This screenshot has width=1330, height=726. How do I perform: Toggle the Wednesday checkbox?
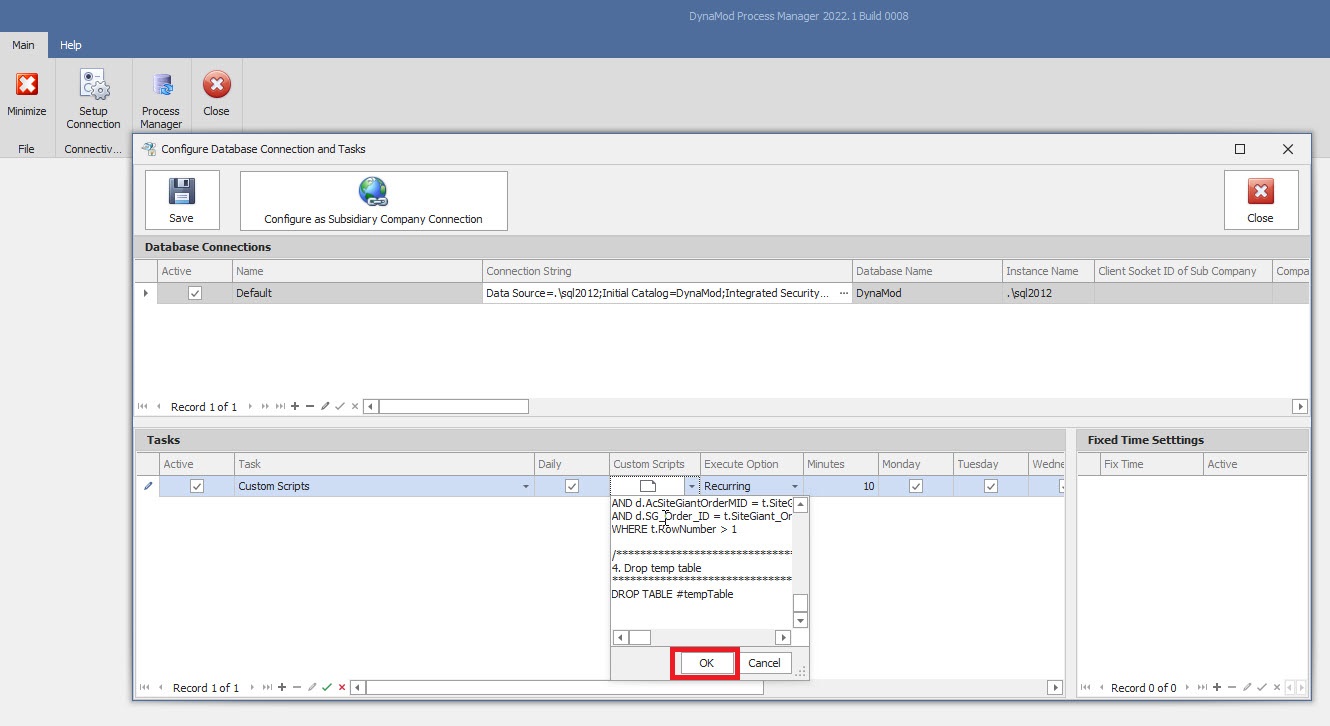[1062, 486]
